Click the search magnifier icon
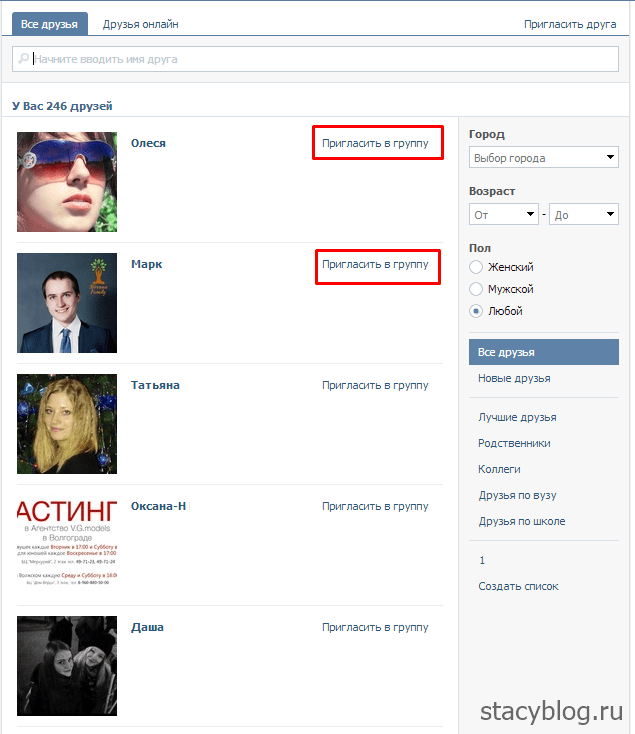 click(x=23, y=59)
